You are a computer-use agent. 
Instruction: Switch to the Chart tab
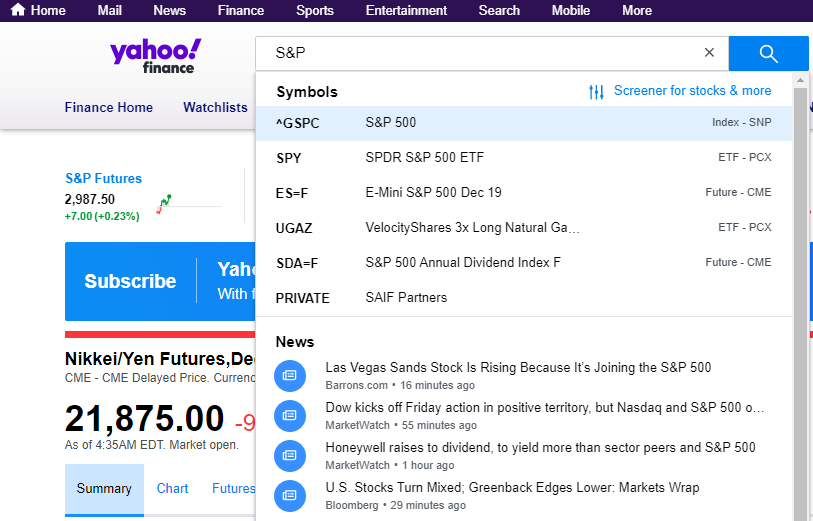tap(172, 489)
